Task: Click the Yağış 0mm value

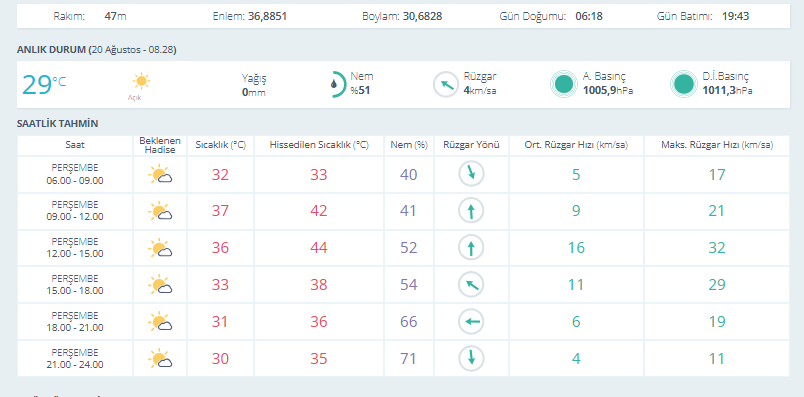Action: click(254, 93)
